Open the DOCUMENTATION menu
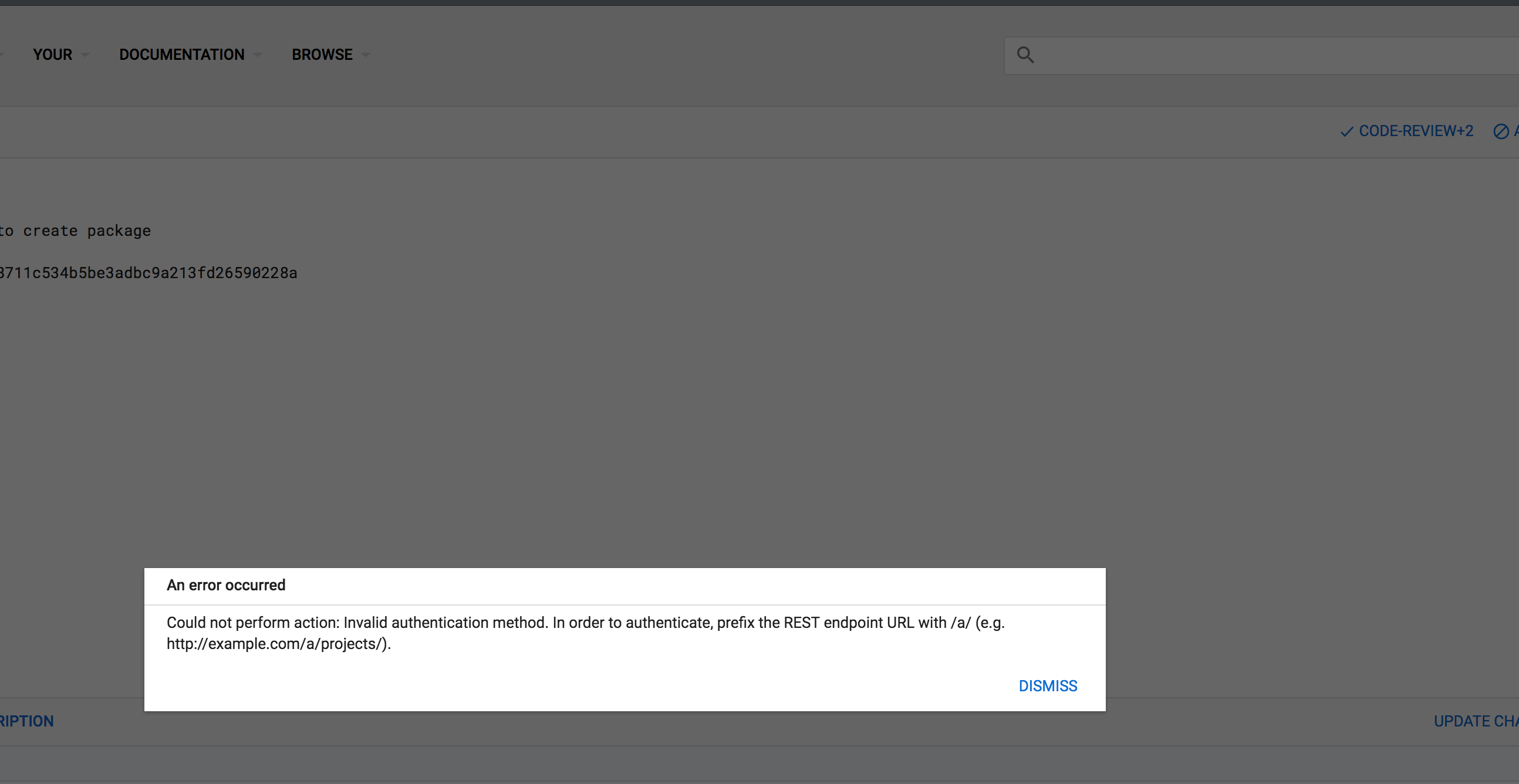This screenshot has width=1519, height=784. 181,55
